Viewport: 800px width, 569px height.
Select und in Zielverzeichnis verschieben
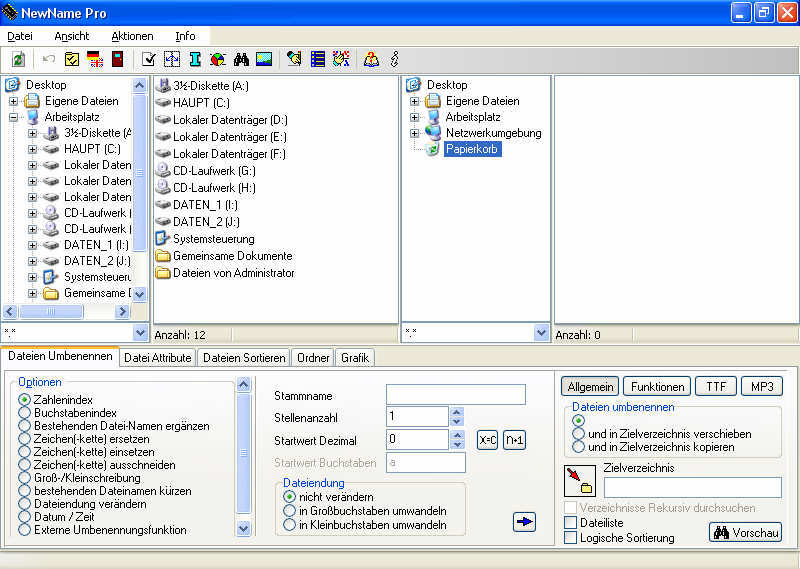(578, 434)
